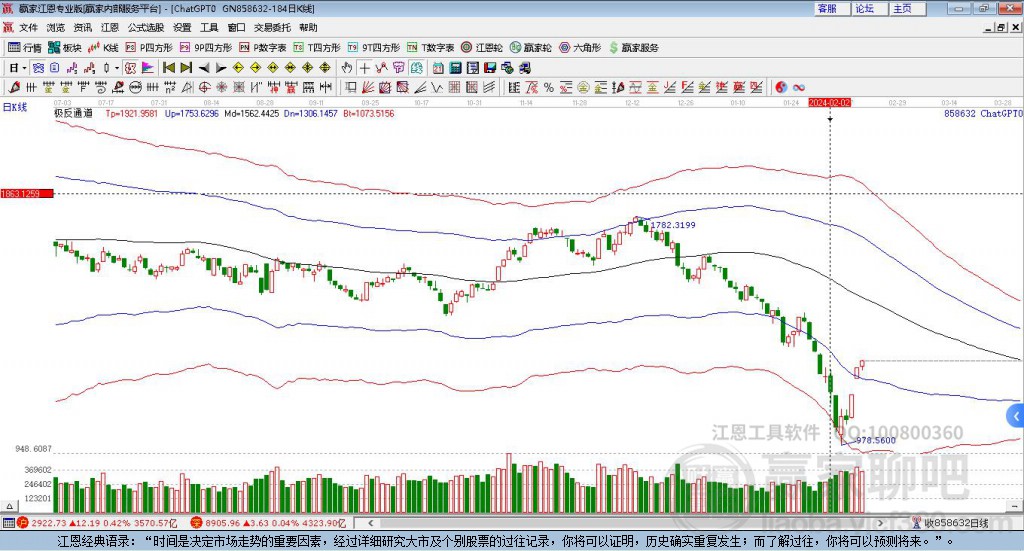Click the 日K线 label
Viewport: 1024px width, 551px height.
click(x=15, y=108)
